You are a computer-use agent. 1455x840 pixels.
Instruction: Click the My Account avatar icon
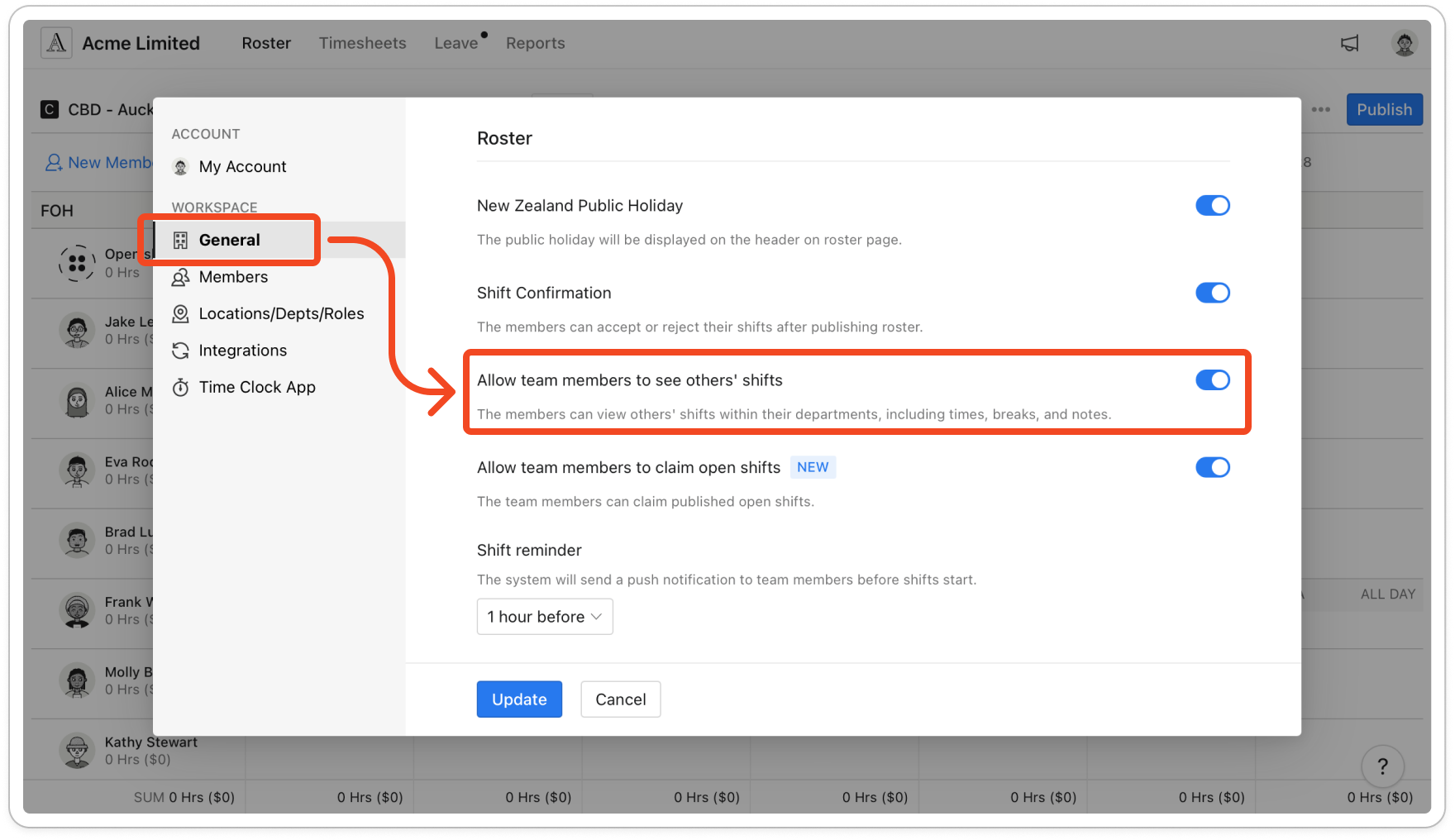point(180,167)
